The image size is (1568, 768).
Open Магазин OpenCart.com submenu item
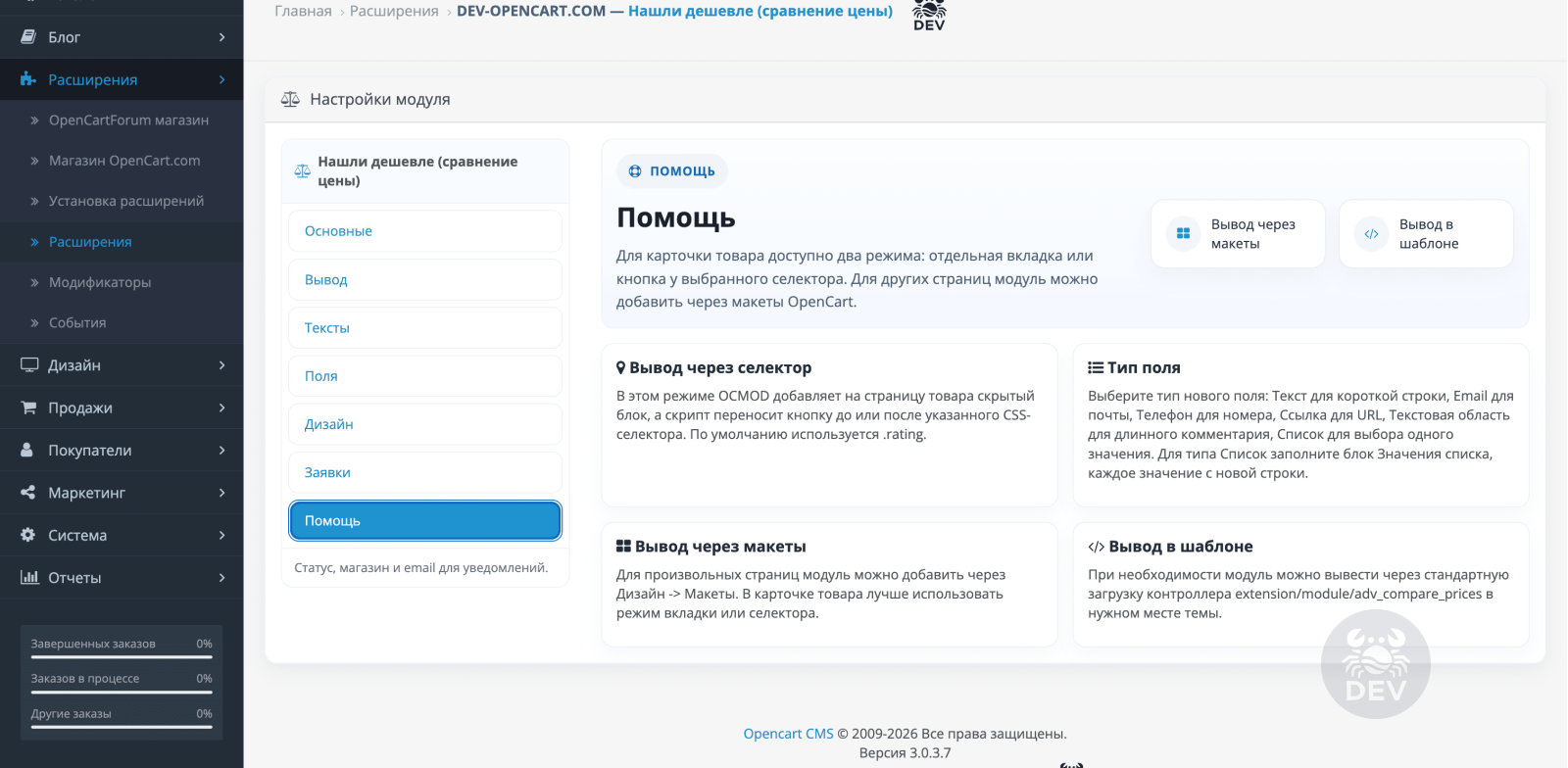(122, 161)
